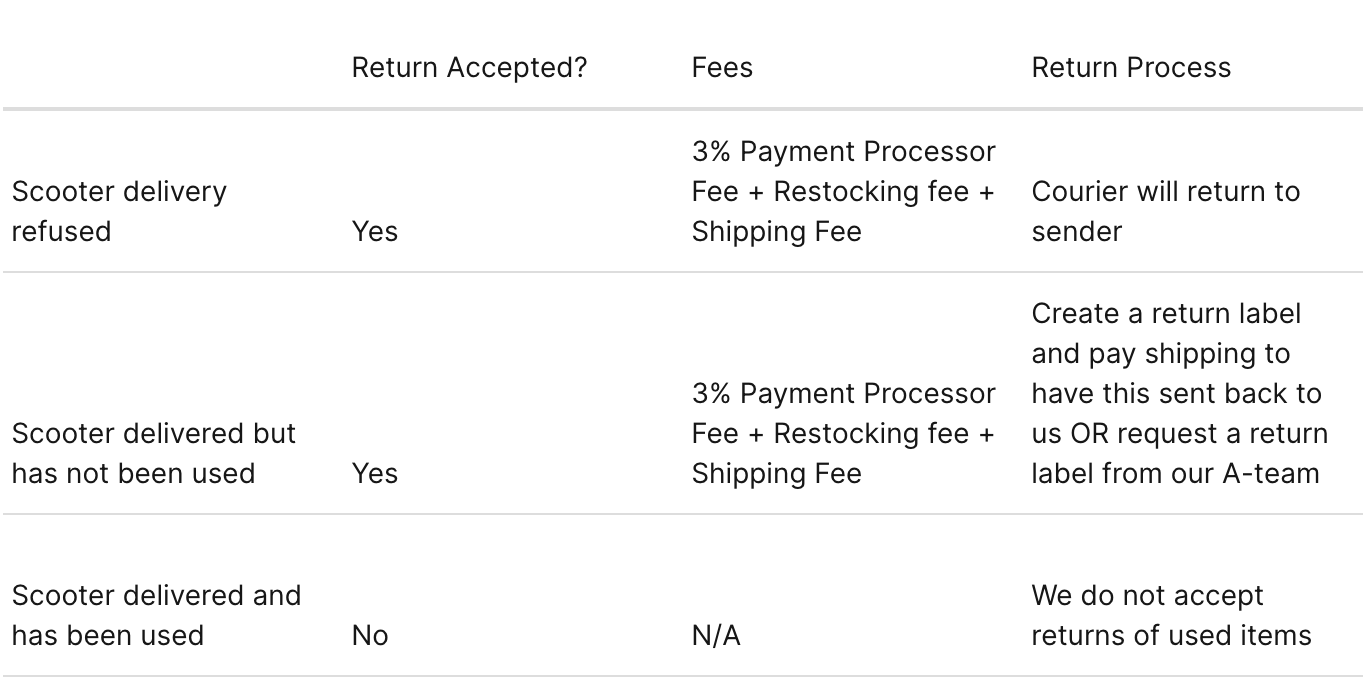Click the "Courier will return to sender" cell
Screen dimensions: 1368x678
(1165, 211)
